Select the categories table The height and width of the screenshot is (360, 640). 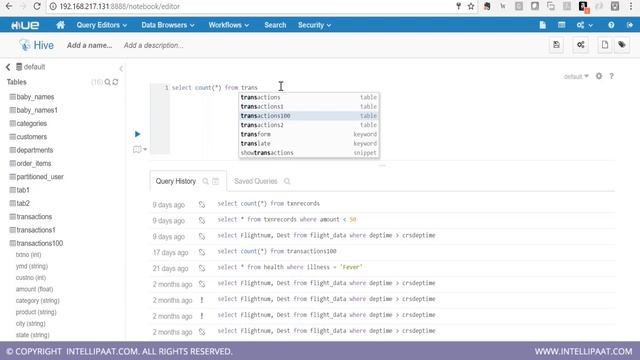pyautogui.click(x=31, y=123)
